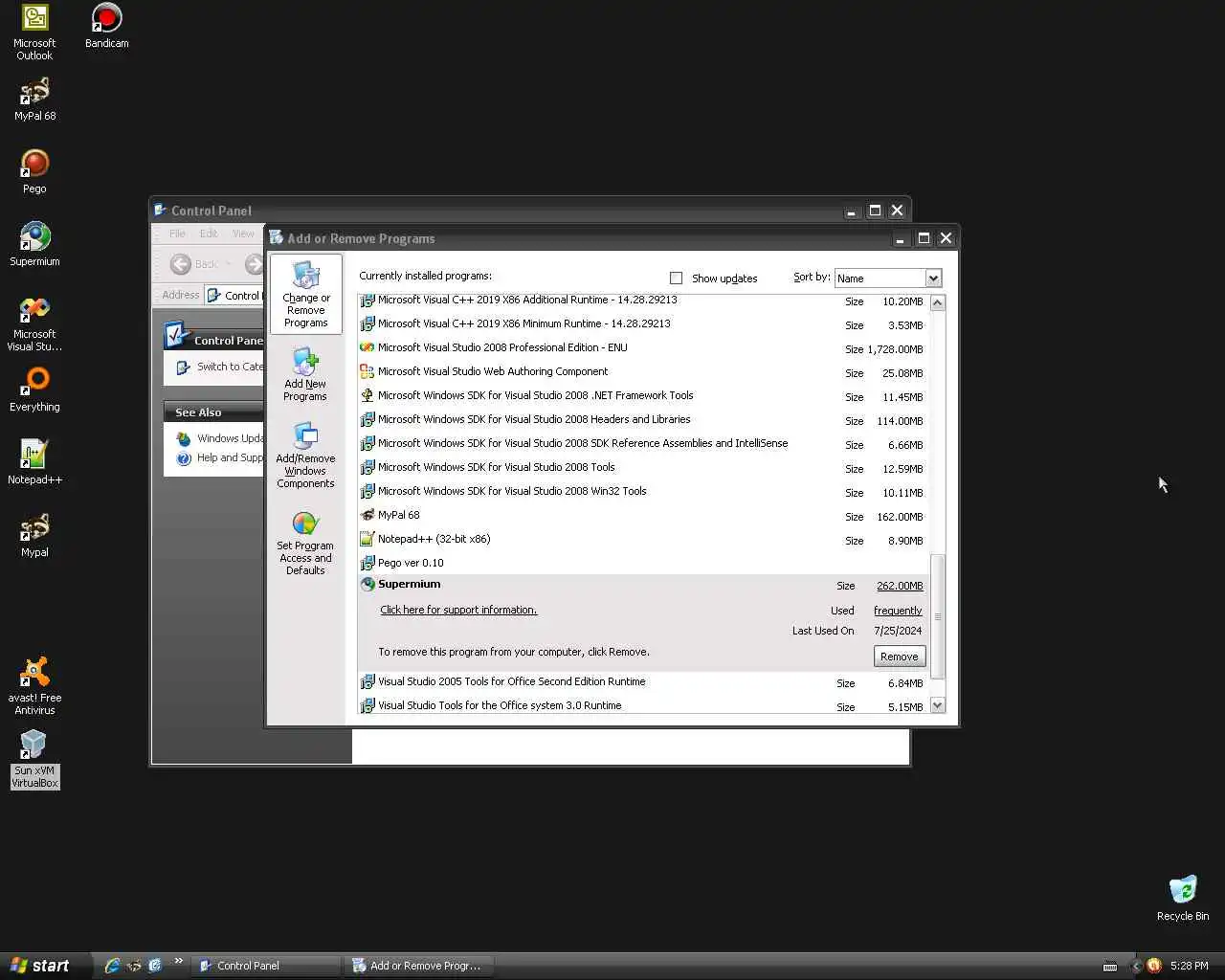
Task: Click Switch to Category View link
Action: (230, 367)
